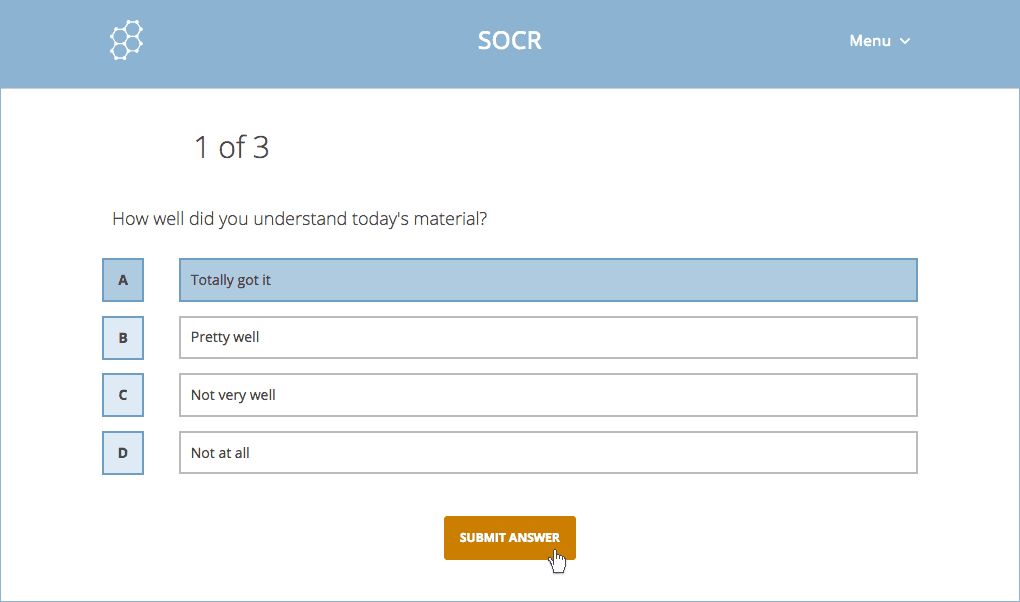Screen dimensions: 1020x602
Task: Click the empty white area right of the question
Action: pyautogui.click(x=720, y=218)
